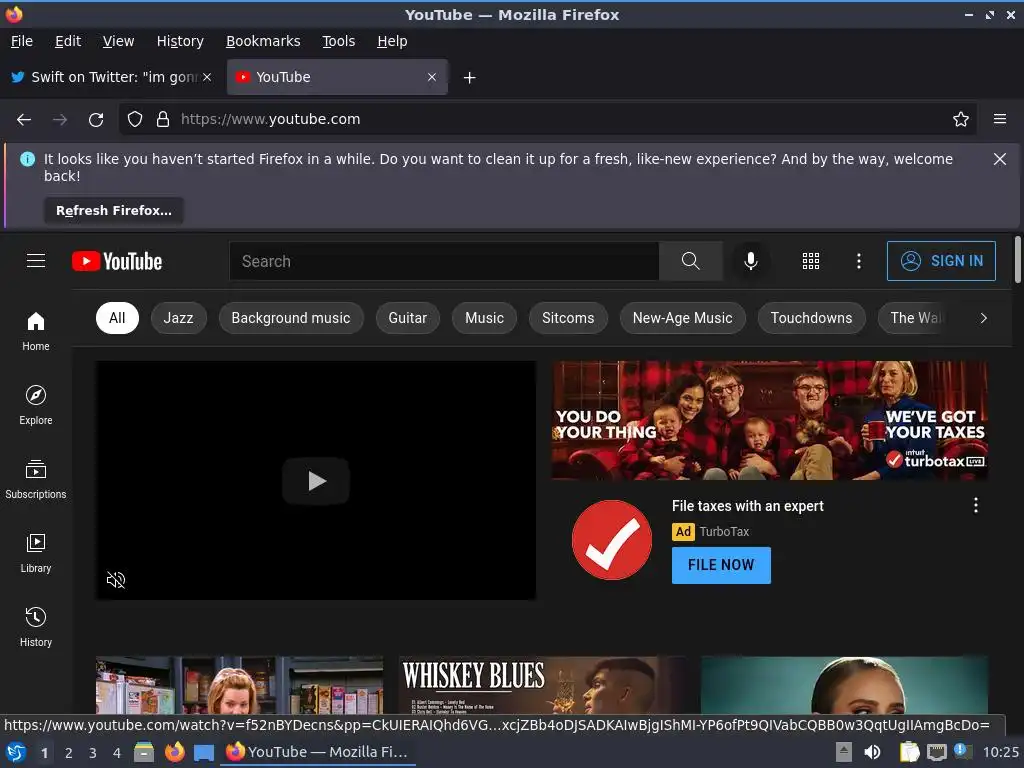Click YouTube Mozilla Firefox taskbar entry
Screen dimensions: 1024x768
click(x=317, y=752)
